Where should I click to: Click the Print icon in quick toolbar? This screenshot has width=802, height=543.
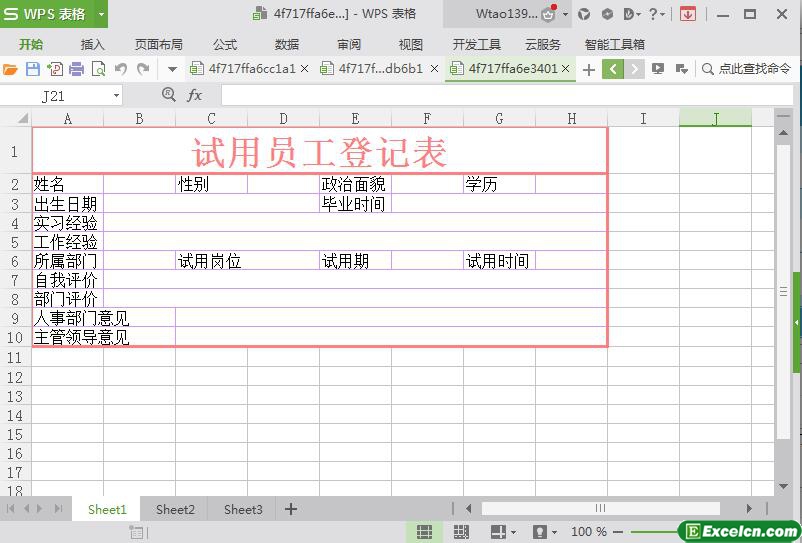tap(76, 69)
